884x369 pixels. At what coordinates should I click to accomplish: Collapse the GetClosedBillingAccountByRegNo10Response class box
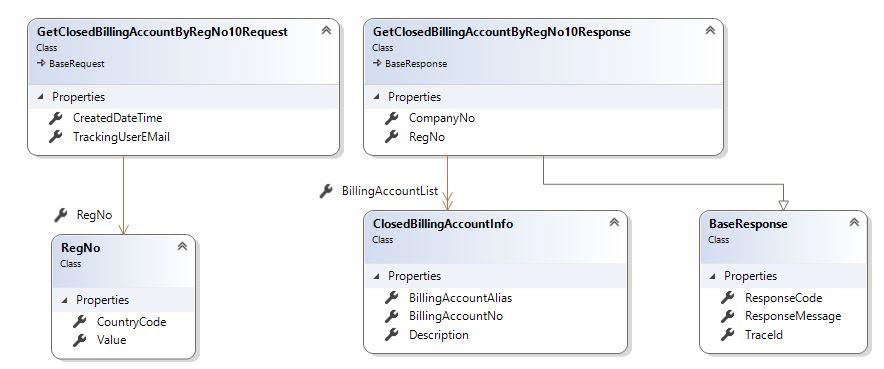click(710, 30)
